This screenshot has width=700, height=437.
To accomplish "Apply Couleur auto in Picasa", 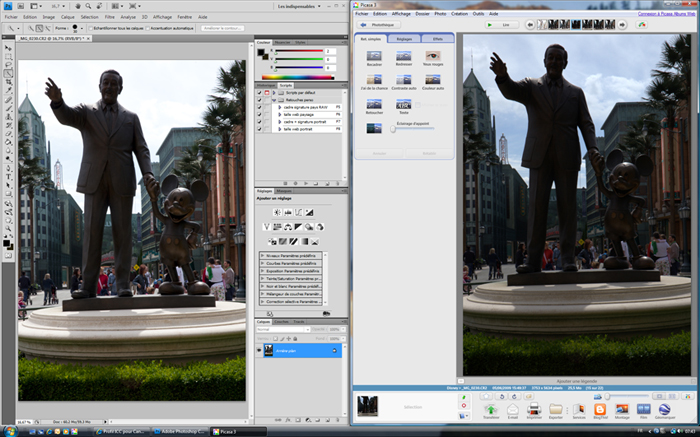I will (x=433, y=79).
